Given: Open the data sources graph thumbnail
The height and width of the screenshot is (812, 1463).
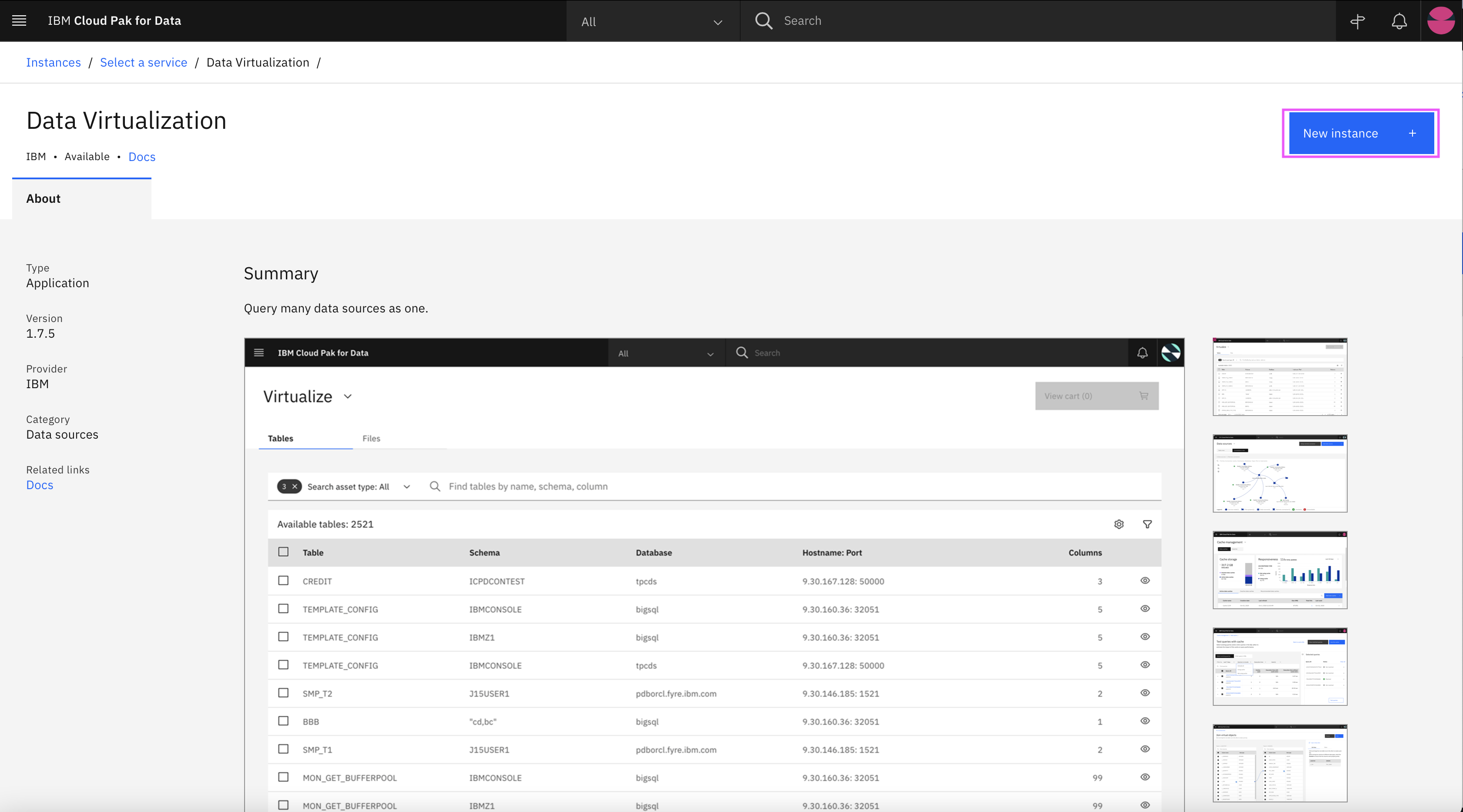Looking at the screenshot, I should point(1280,473).
